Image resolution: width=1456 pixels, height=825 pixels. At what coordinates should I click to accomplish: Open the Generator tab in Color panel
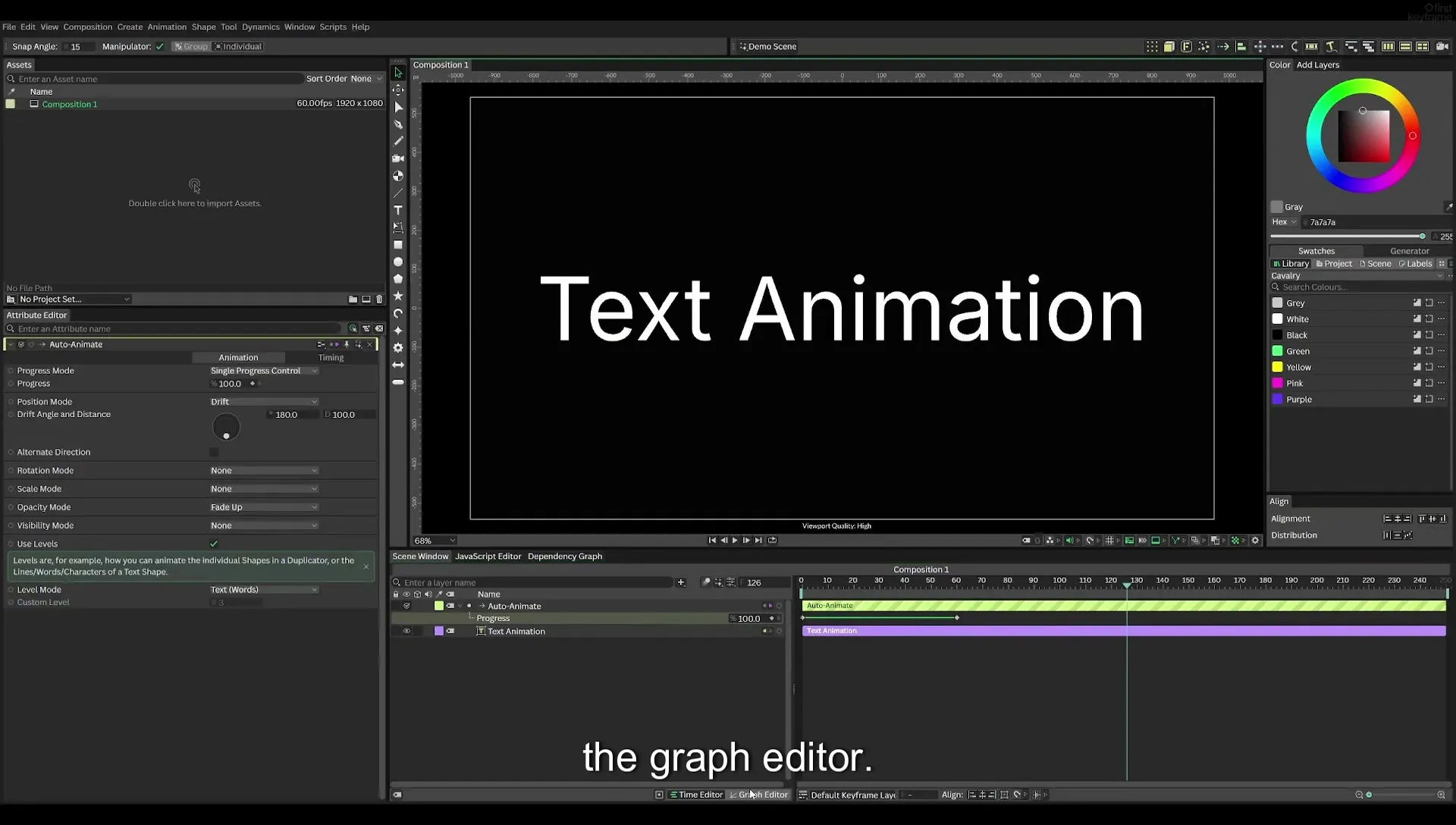[x=1409, y=251]
